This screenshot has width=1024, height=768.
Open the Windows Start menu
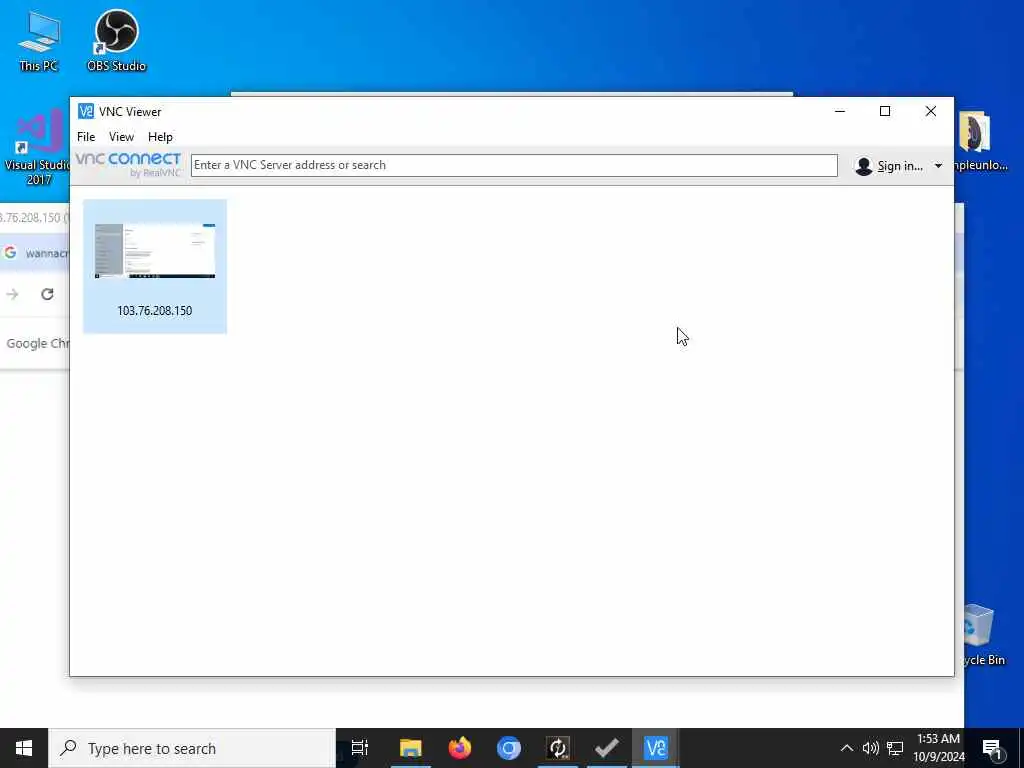tap(24, 748)
